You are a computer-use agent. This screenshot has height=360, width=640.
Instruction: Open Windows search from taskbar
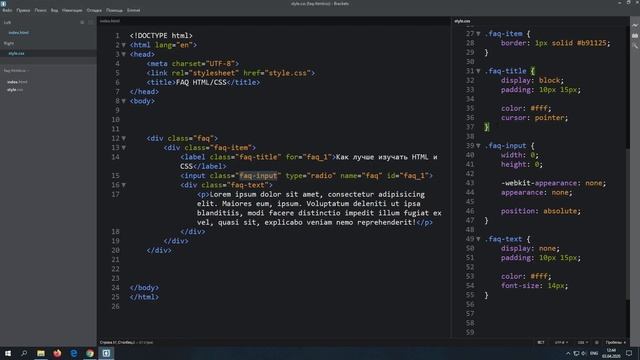[x=24, y=353]
